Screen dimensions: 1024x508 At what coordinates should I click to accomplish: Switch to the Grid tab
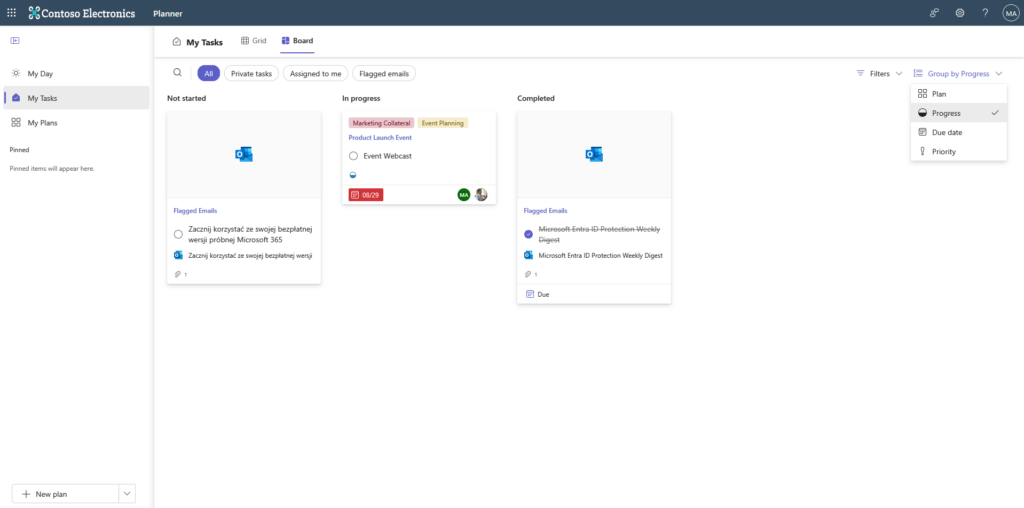(x=254, y=41)
